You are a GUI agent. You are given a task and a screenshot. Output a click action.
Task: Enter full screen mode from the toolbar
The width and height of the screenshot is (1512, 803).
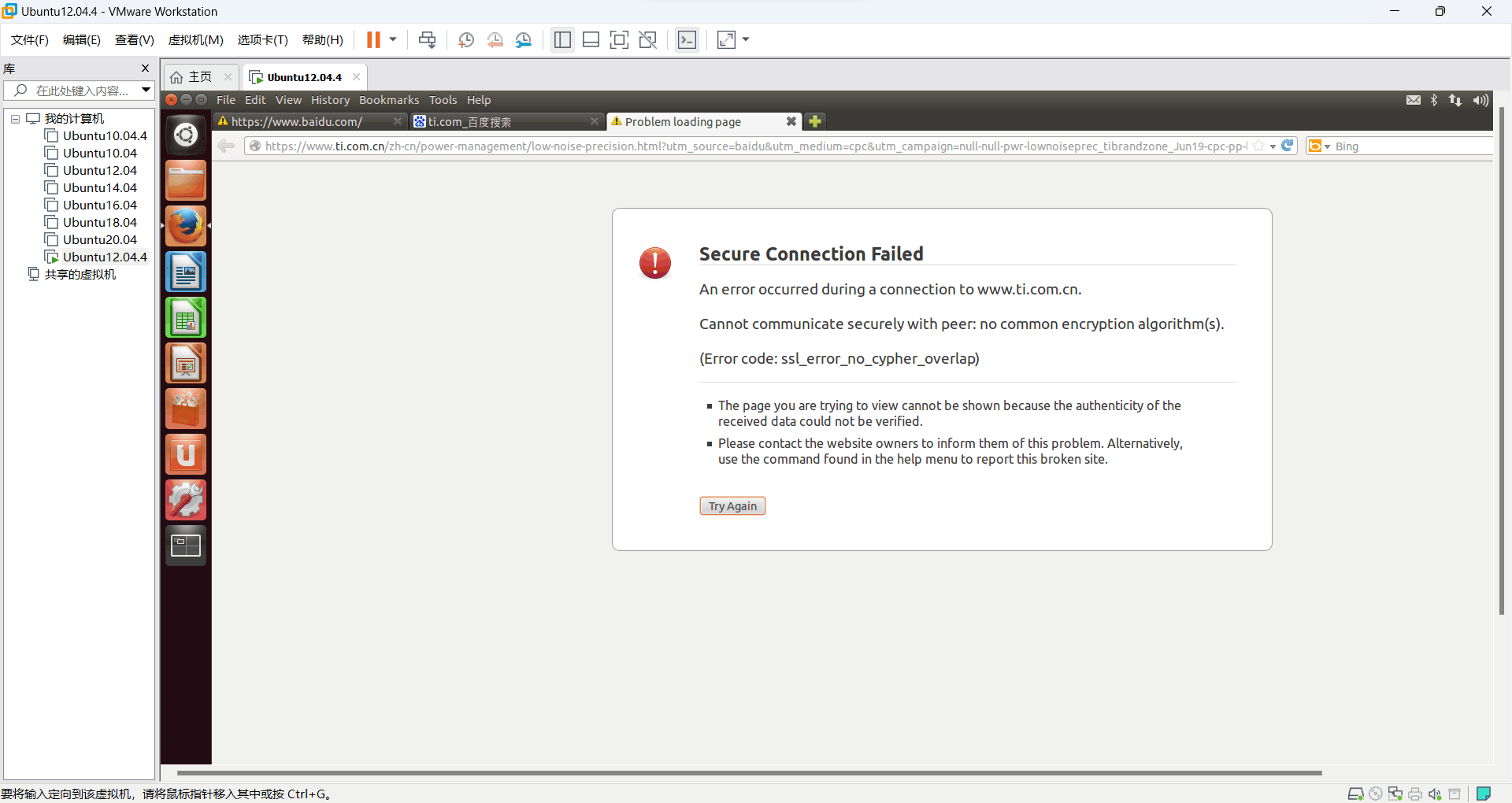tap(619, 39)
